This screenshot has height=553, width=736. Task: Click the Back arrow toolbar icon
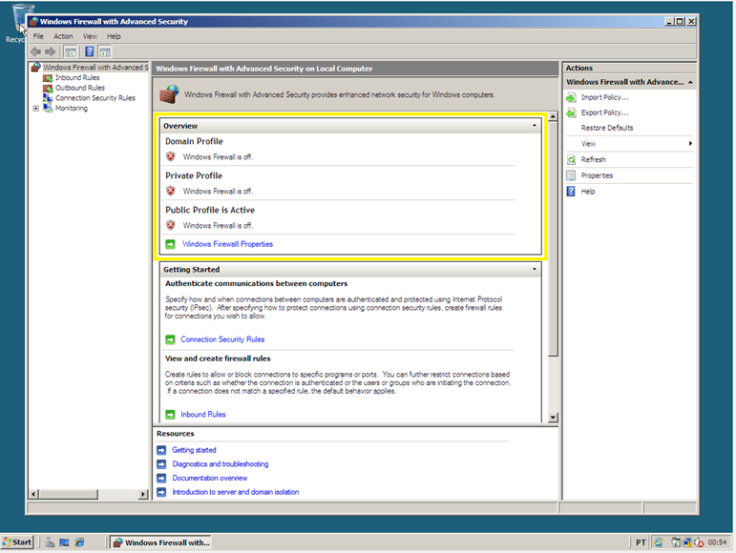point(36,51)
